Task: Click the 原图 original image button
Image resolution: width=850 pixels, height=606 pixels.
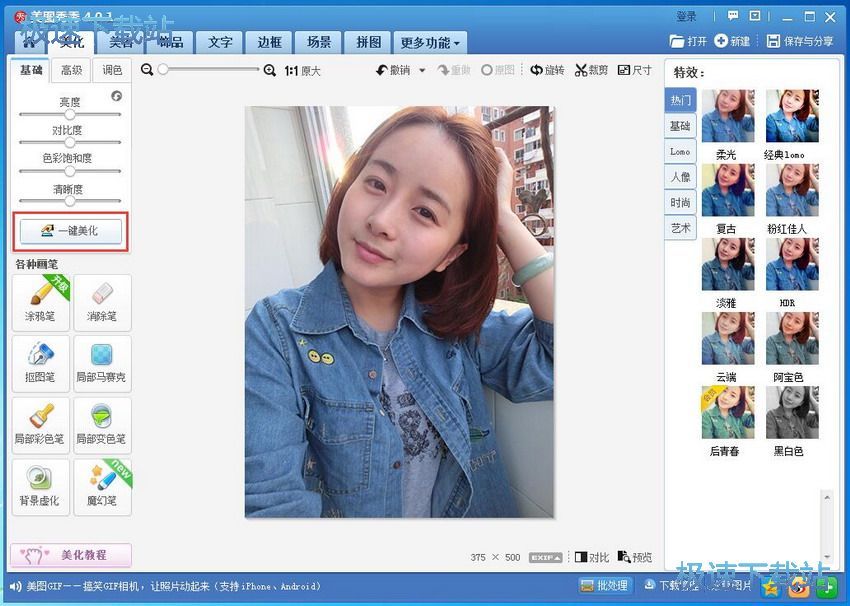Action: tap(497, 70)
